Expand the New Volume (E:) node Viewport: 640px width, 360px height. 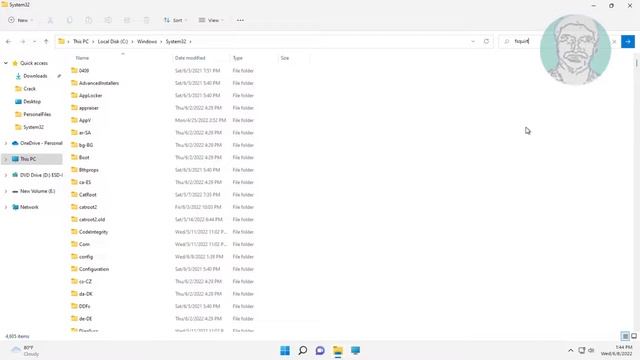tap(6, 191)
